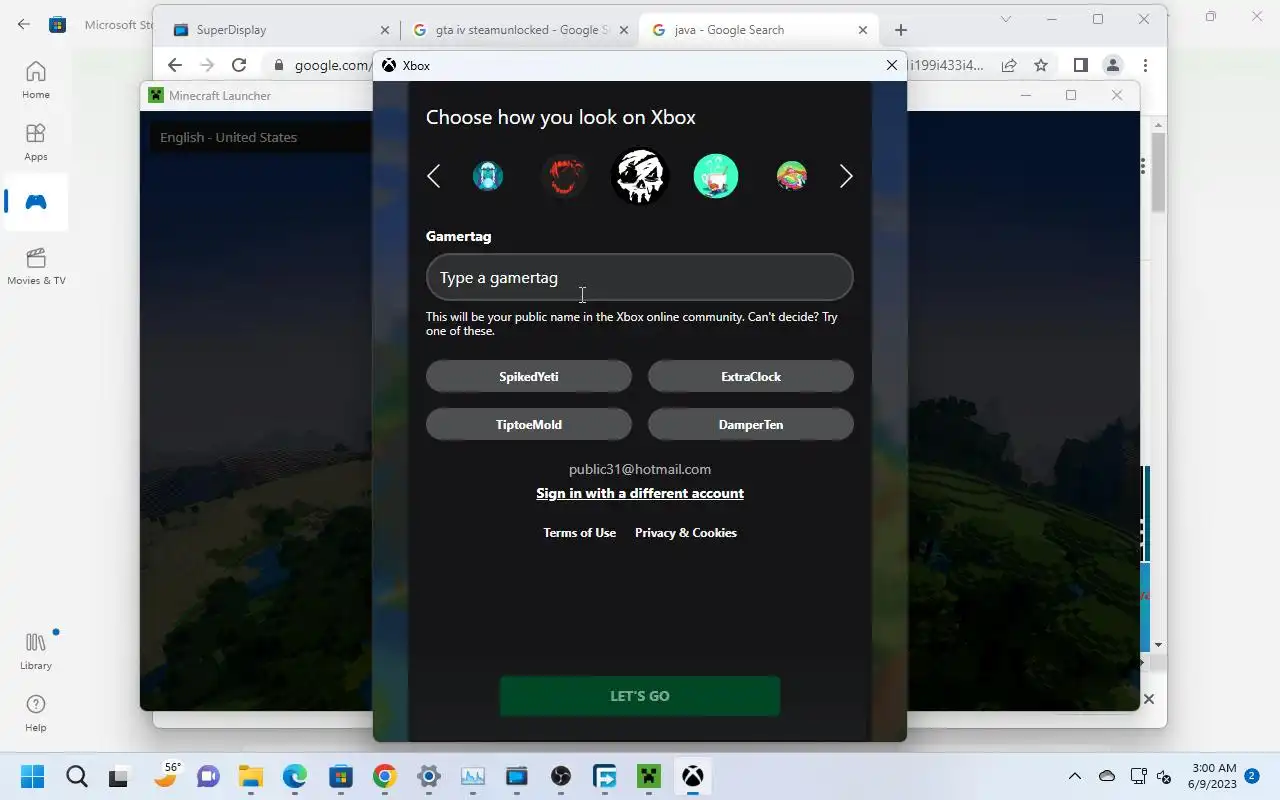Go back in Chrome
The image size is (1280, 800).
pyautogui.click(x=175, y=65)
